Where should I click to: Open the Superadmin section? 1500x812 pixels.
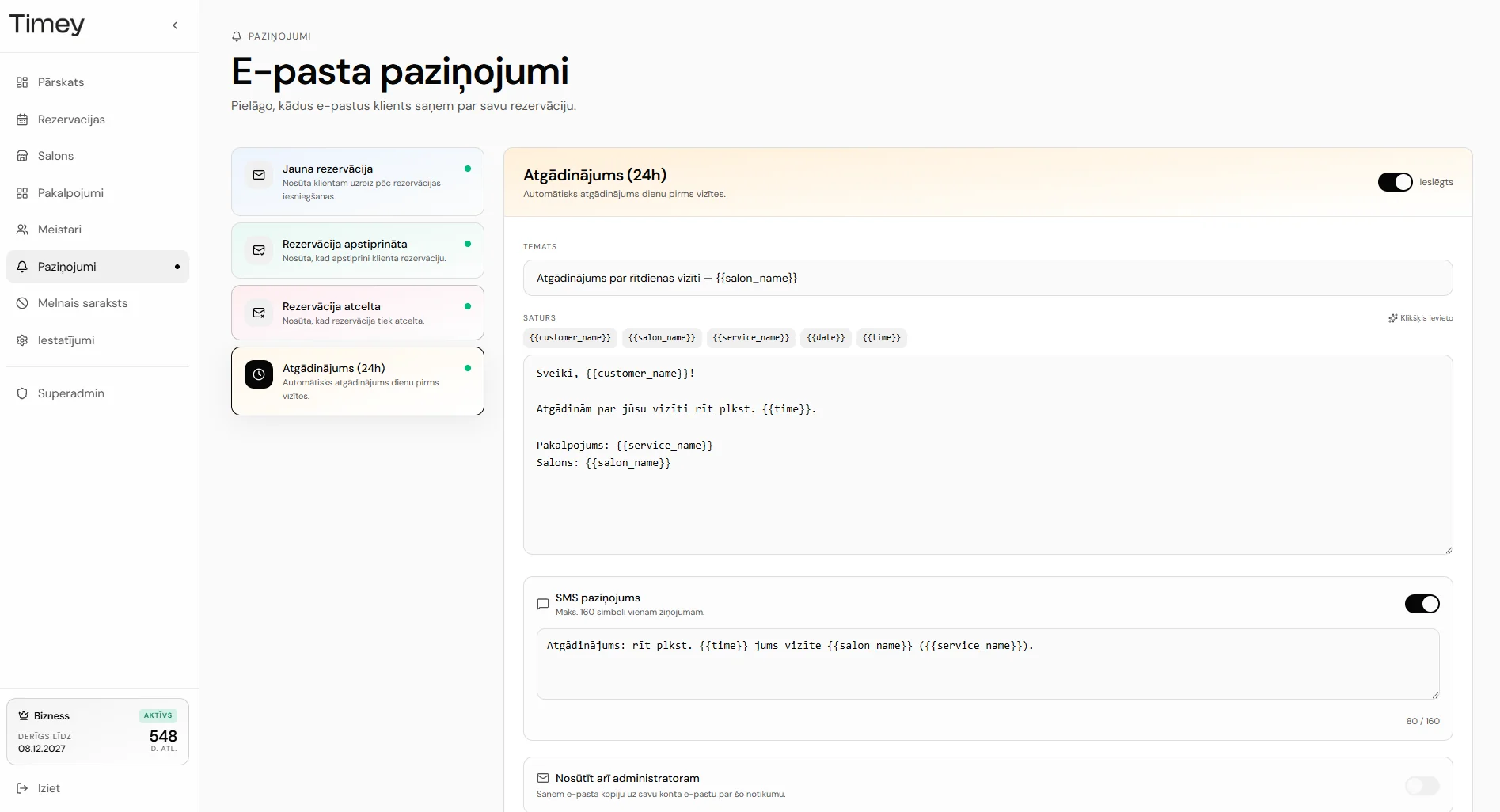(98, 393)
